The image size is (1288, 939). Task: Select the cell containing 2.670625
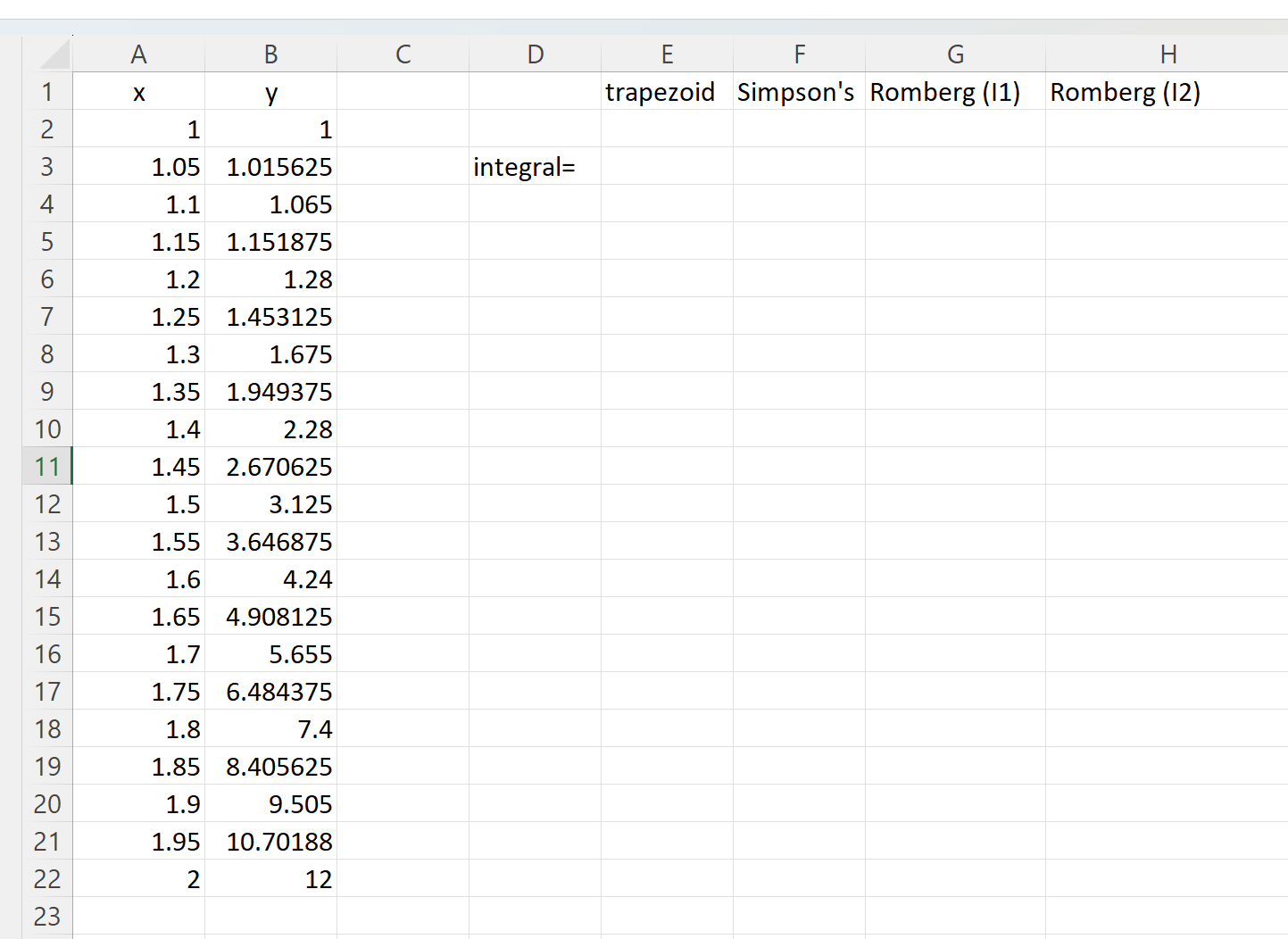(270, 466)
